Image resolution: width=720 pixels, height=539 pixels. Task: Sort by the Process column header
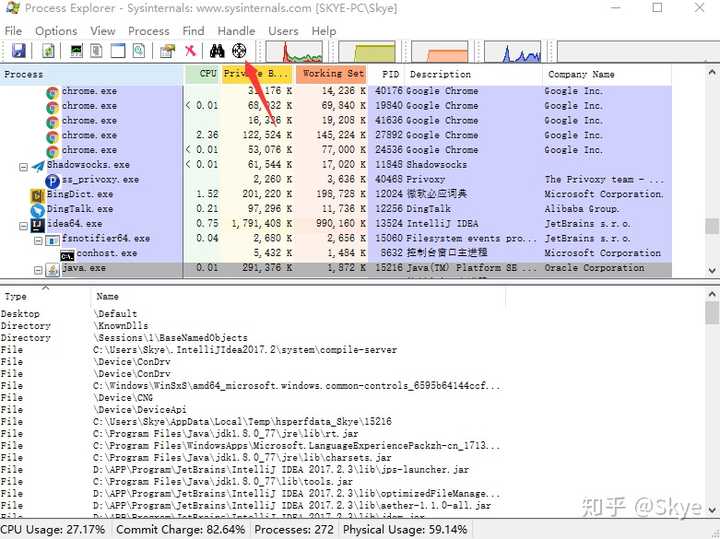click(92, 74)
